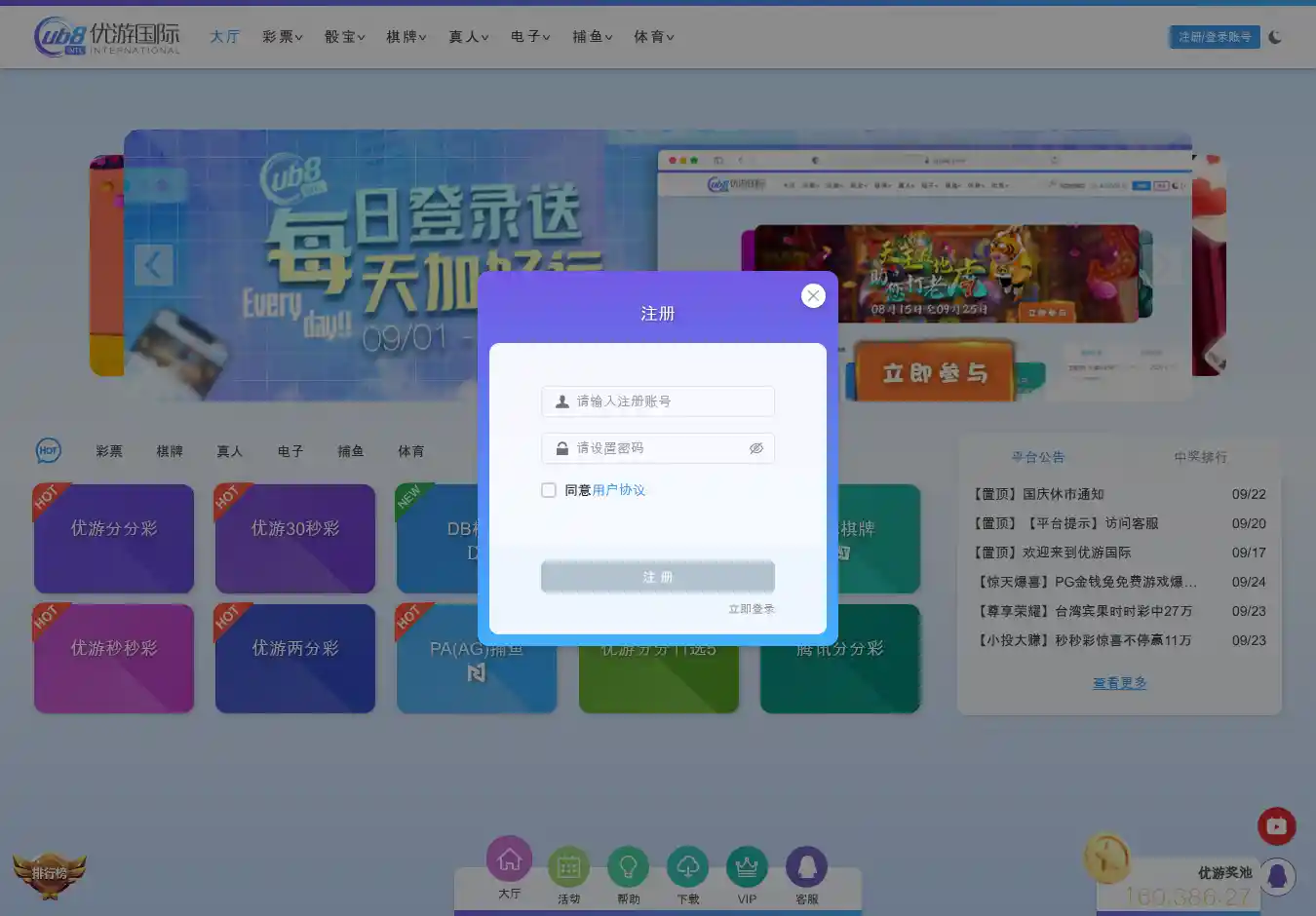
Task: Open the VIP crown icon
Action: click(x=747, y=866)
